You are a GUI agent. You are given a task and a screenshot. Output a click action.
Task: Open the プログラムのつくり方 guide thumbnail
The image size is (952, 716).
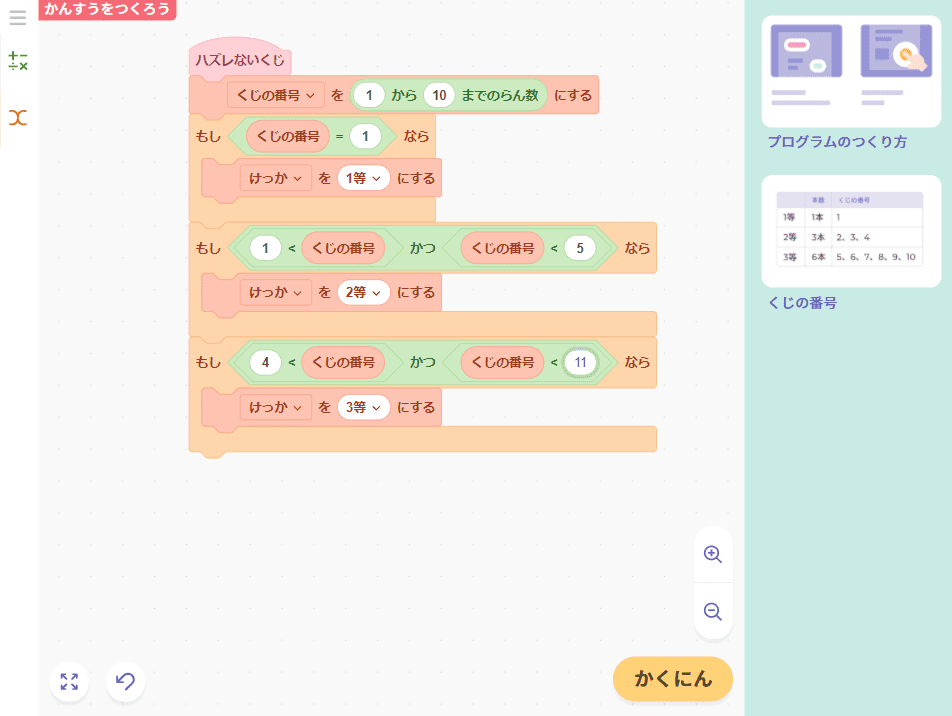[851, 71]
